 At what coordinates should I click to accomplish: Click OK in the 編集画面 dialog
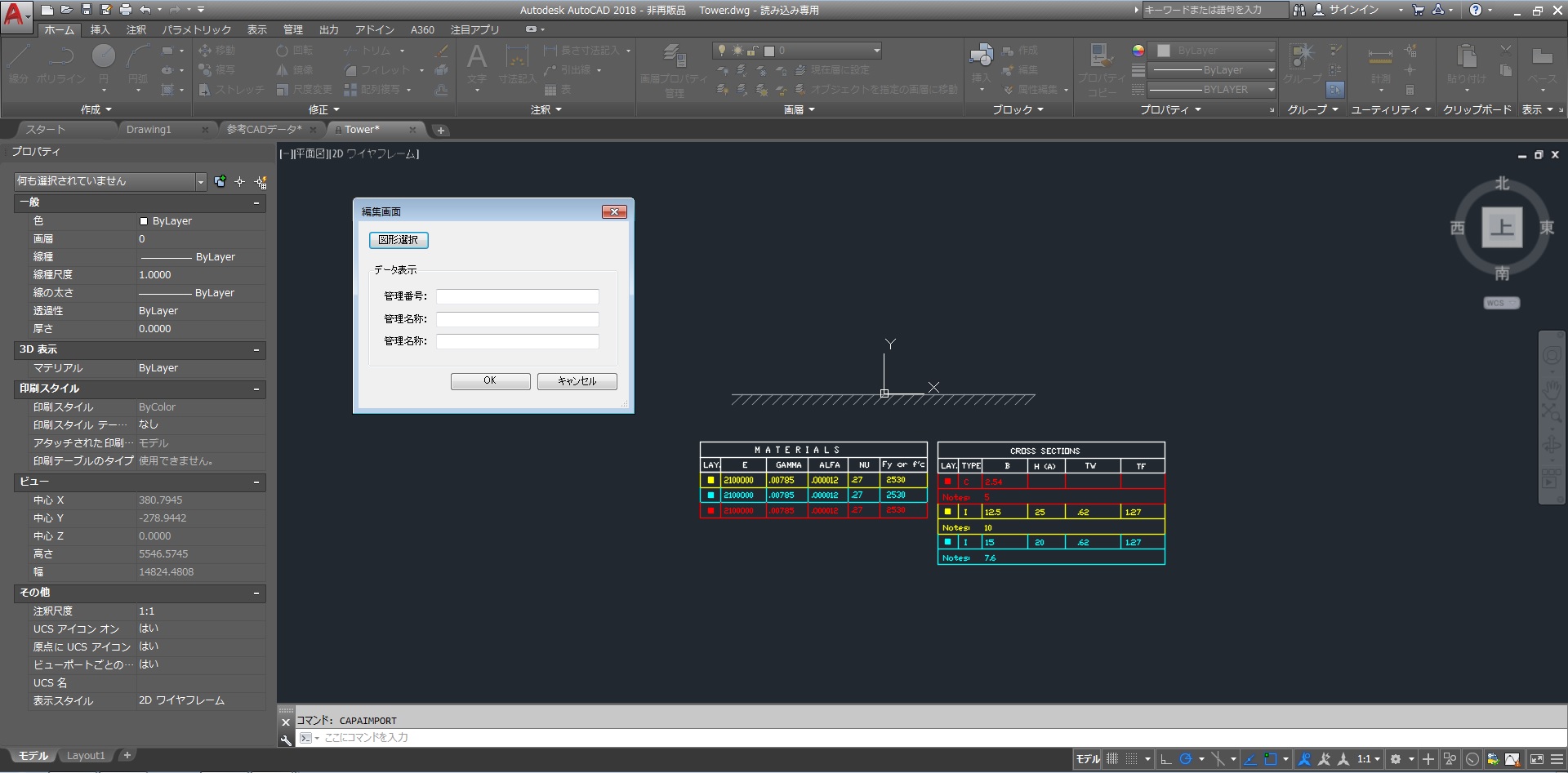490,381
